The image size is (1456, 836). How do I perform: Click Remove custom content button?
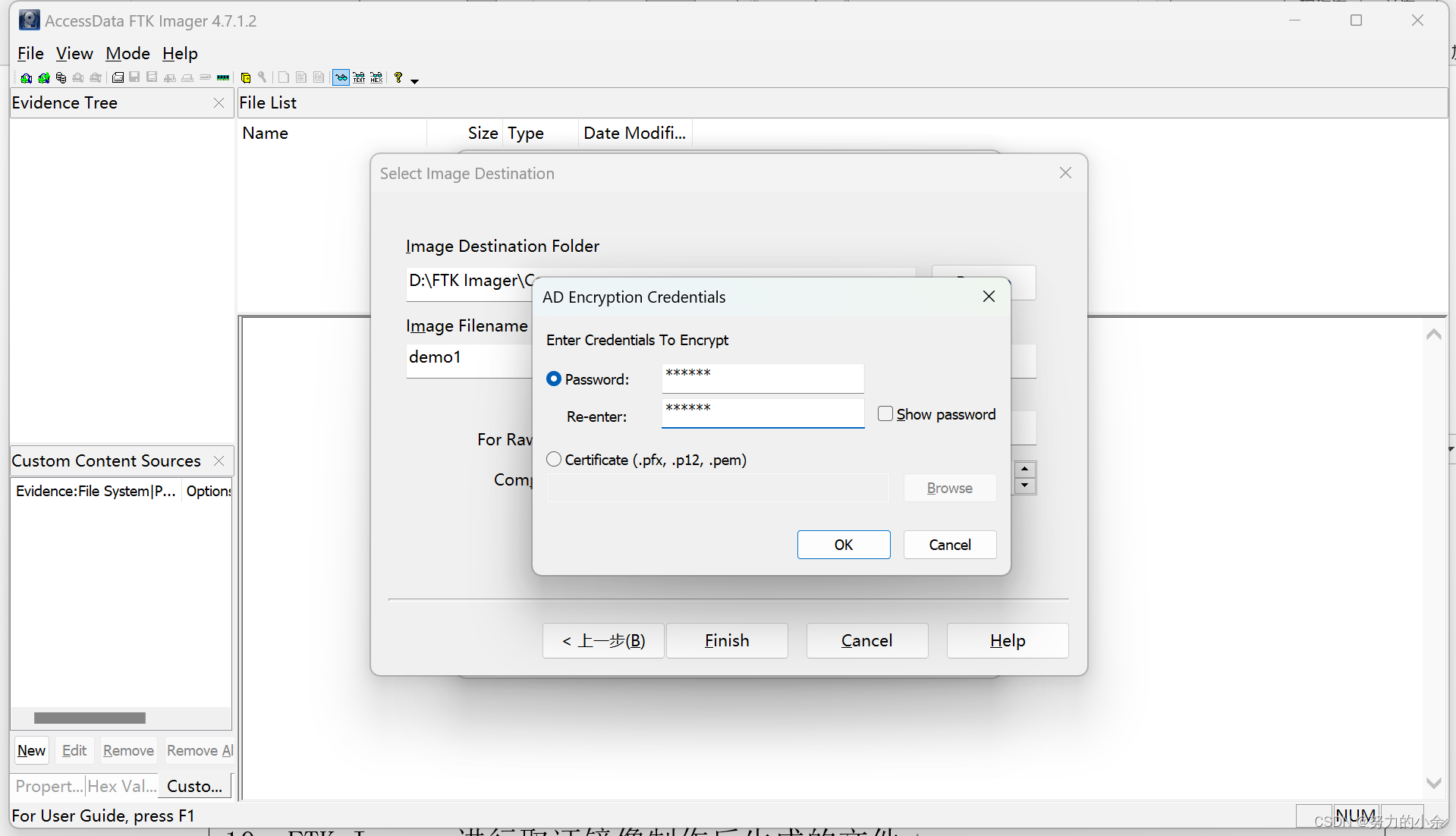pos(128,750)
